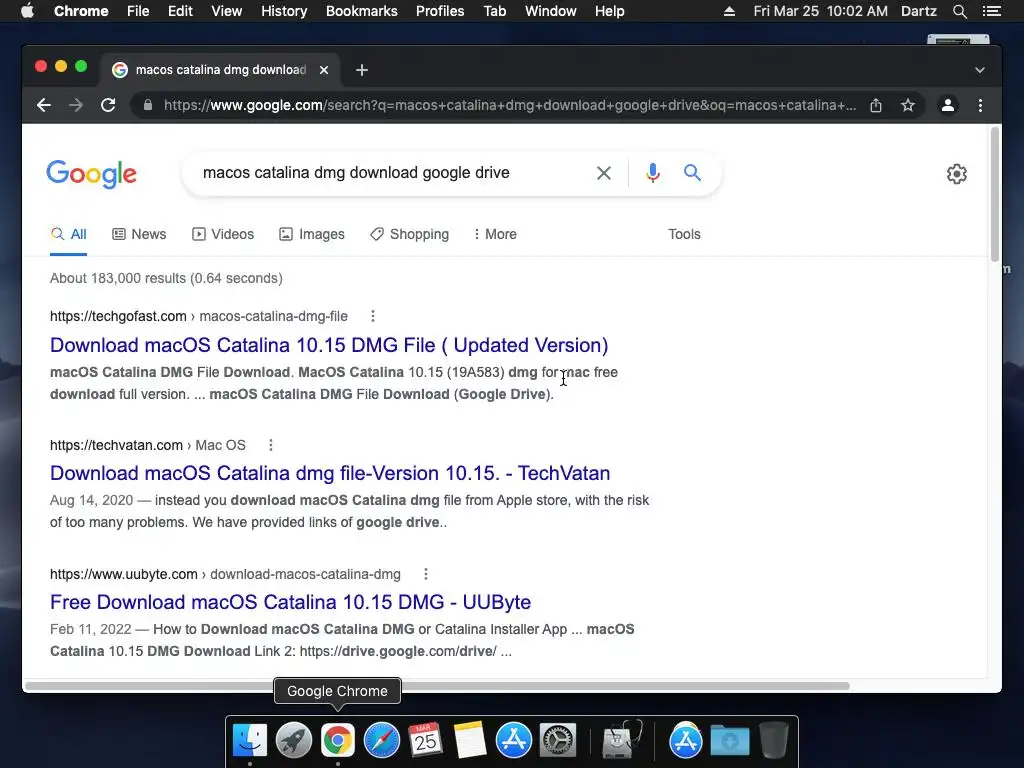
Task: Open Notes from the Dock
Action: point(470,740)
